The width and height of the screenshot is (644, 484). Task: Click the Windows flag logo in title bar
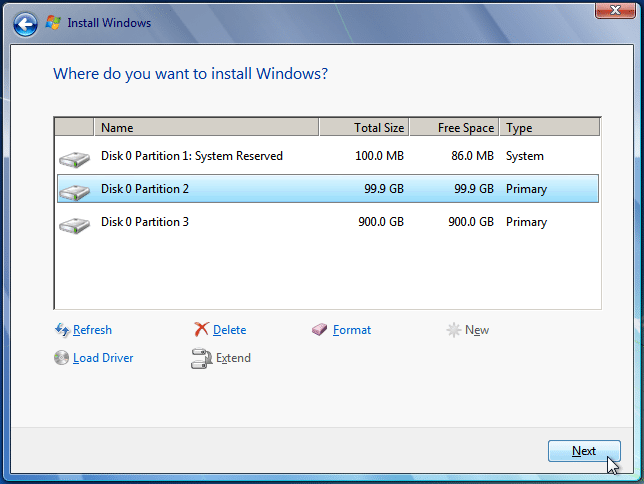point(53,23)
